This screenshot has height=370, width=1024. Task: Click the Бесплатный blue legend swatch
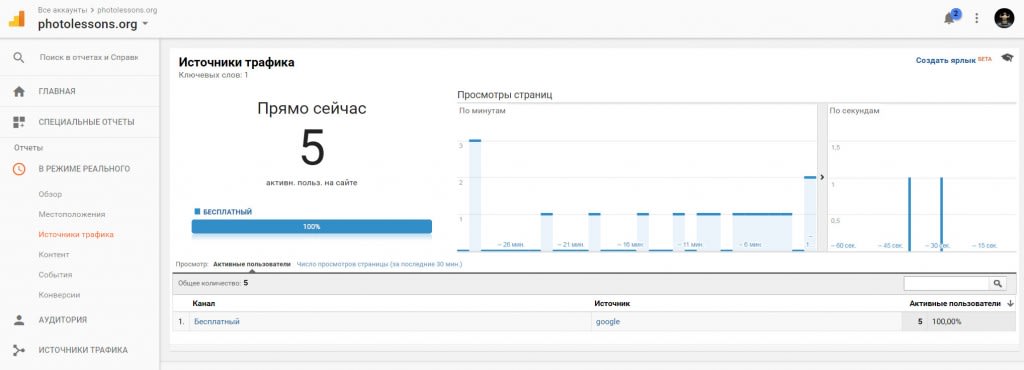click(x=197, y=211)
